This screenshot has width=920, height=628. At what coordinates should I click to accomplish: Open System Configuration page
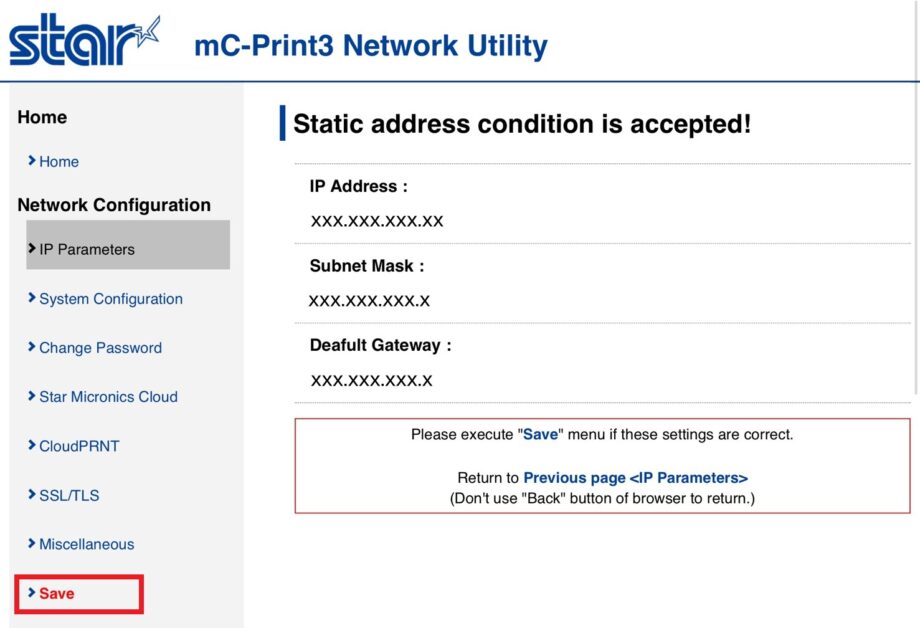pos(111,299)
